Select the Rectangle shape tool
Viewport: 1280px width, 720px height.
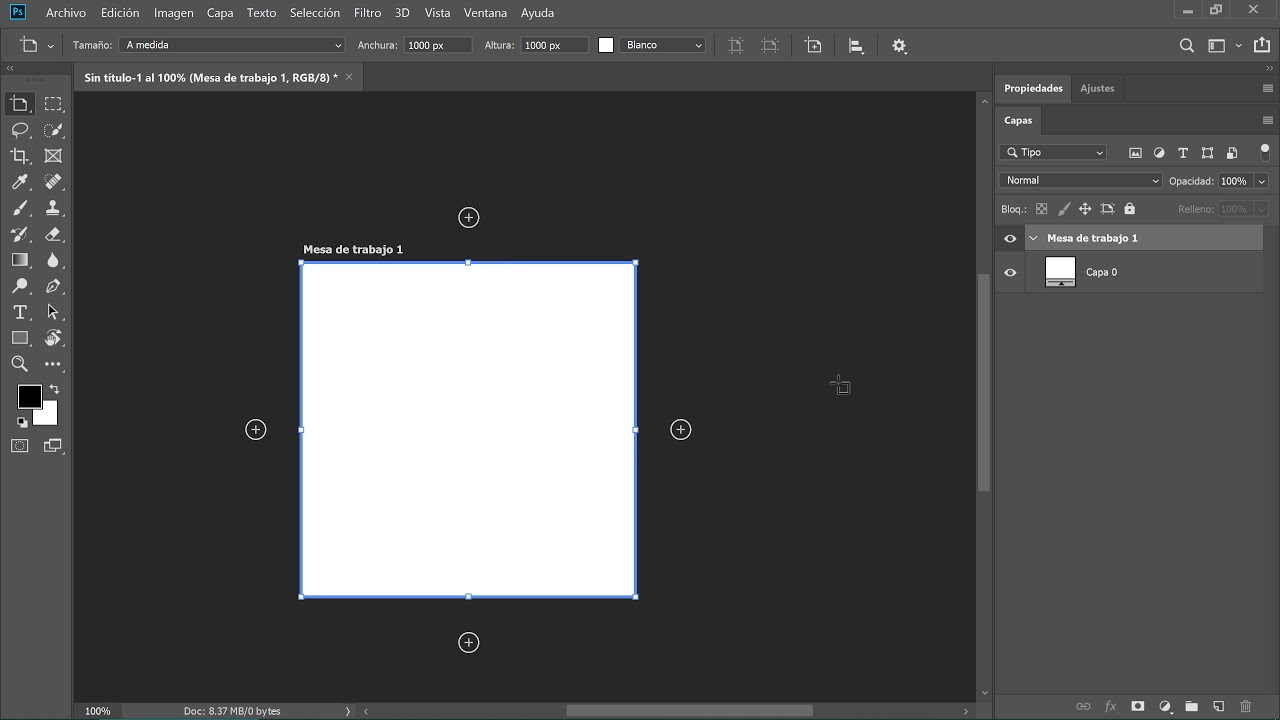coord(20,338)
